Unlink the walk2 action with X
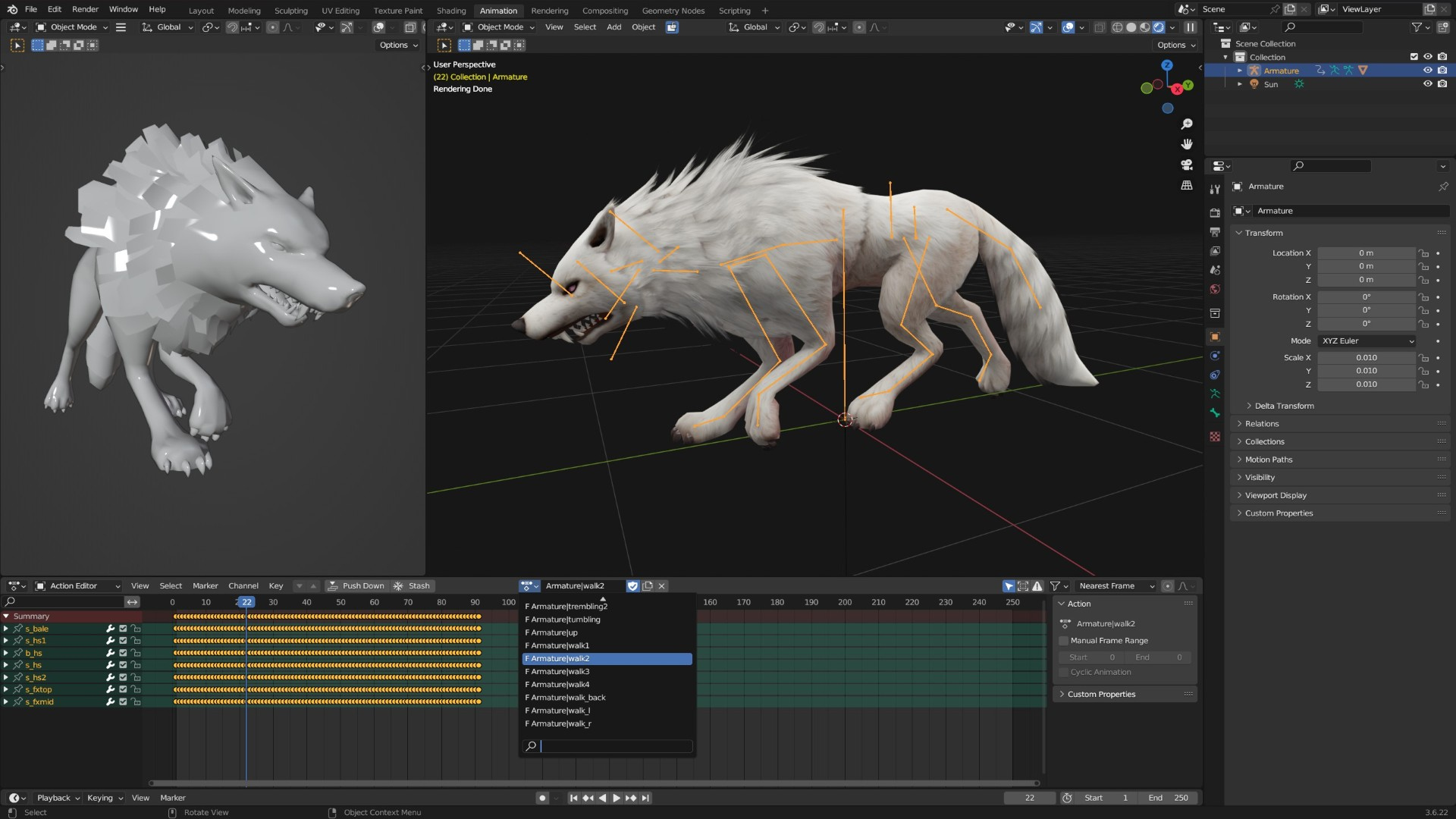 coord(661,586)
